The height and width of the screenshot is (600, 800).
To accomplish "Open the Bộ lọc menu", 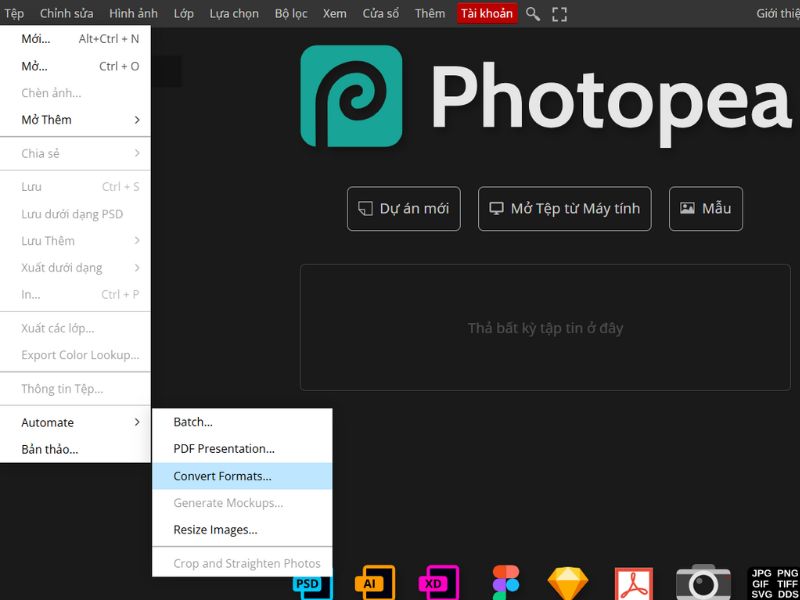I will coord(291,14).
